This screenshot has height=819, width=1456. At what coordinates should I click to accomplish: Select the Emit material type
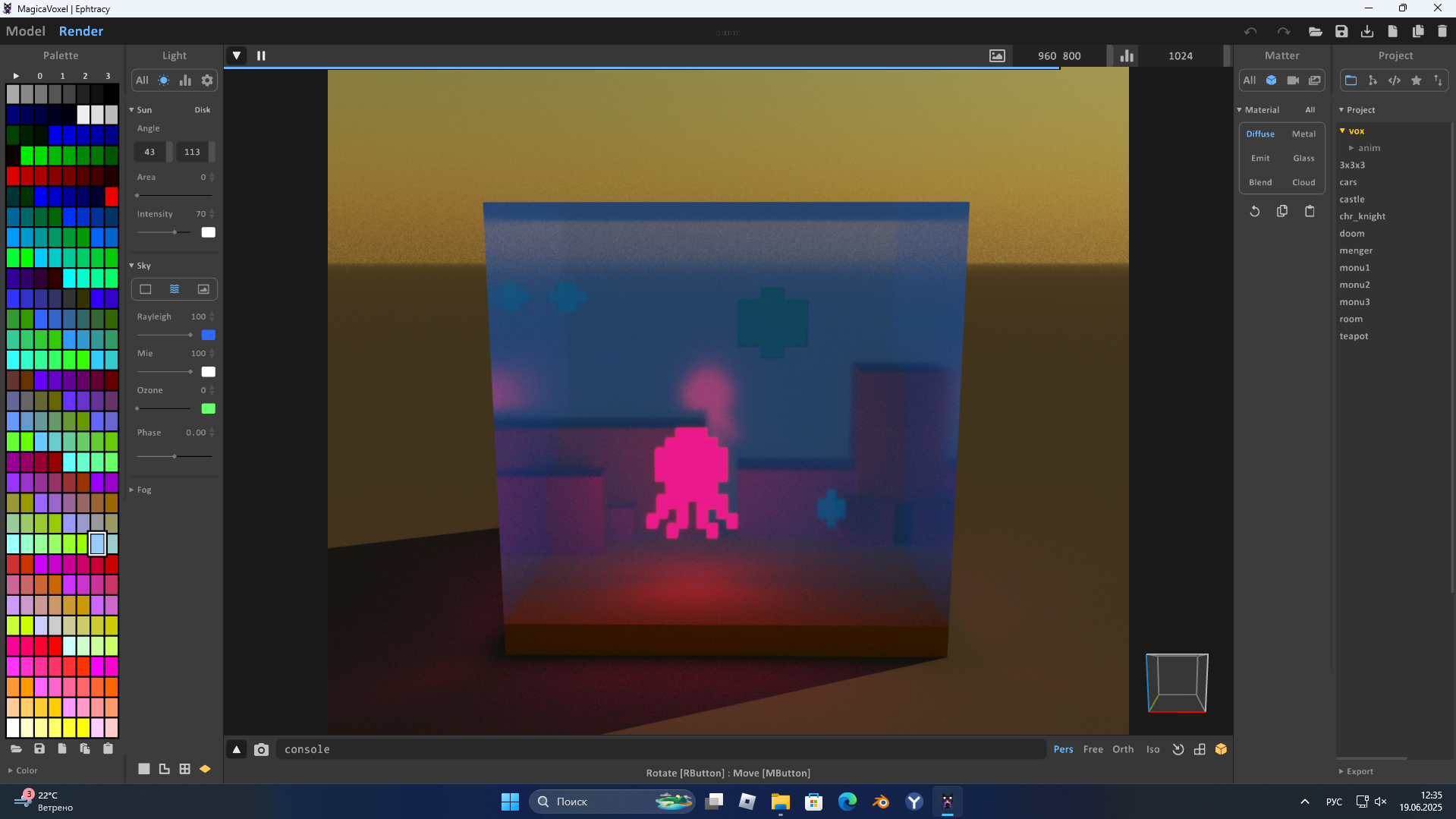[1260, 158]
